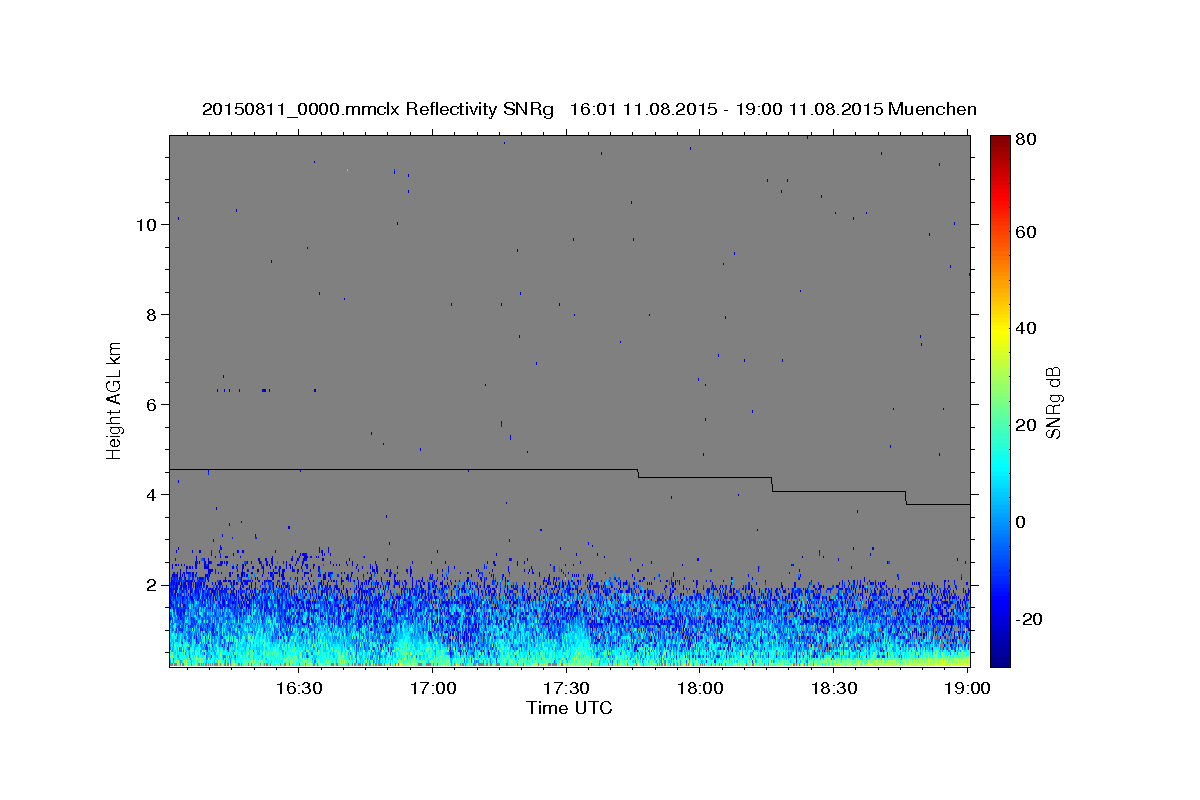Select the 18:00 time axis label
This screenshot has height=800, width=1200.
[700, 688]
